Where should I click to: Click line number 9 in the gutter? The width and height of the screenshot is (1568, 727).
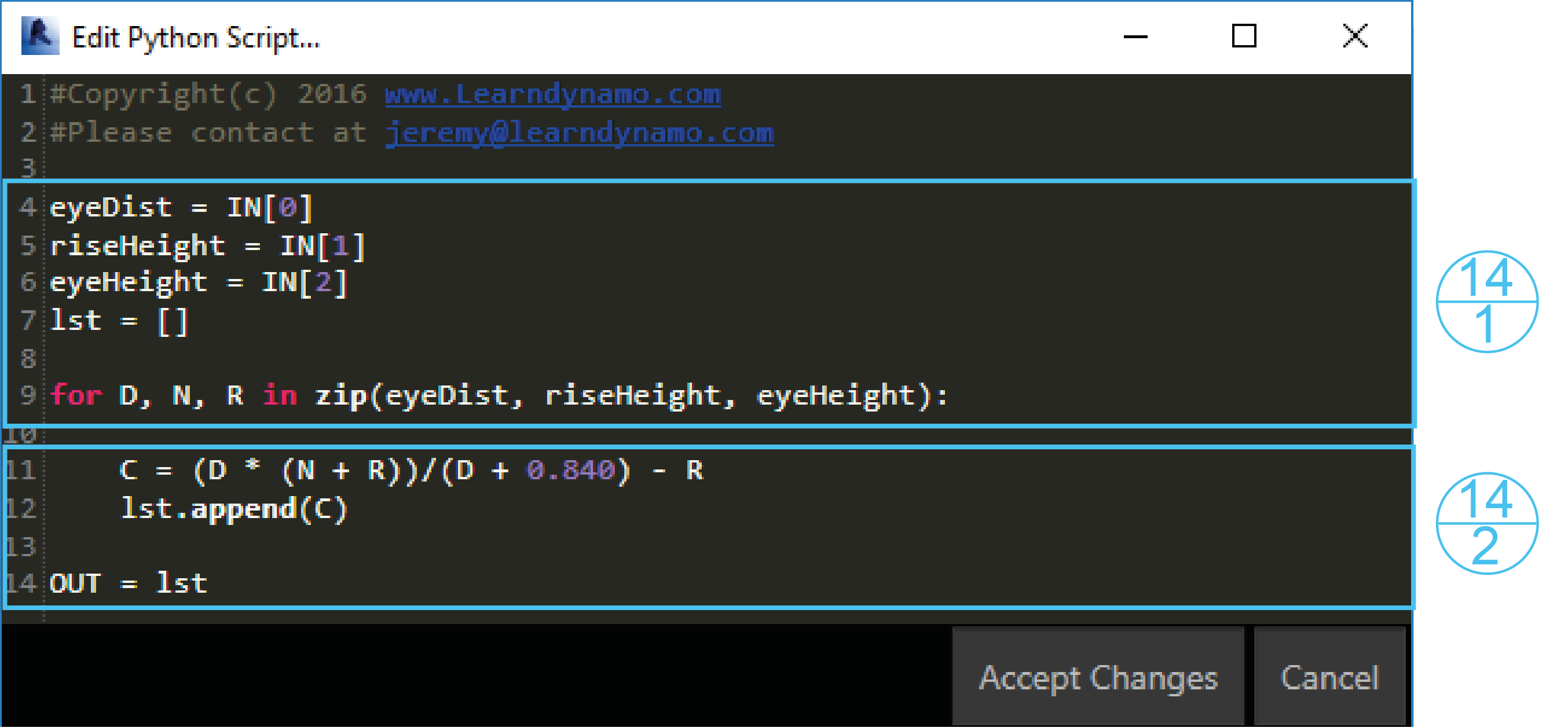(x=28, y=395)
